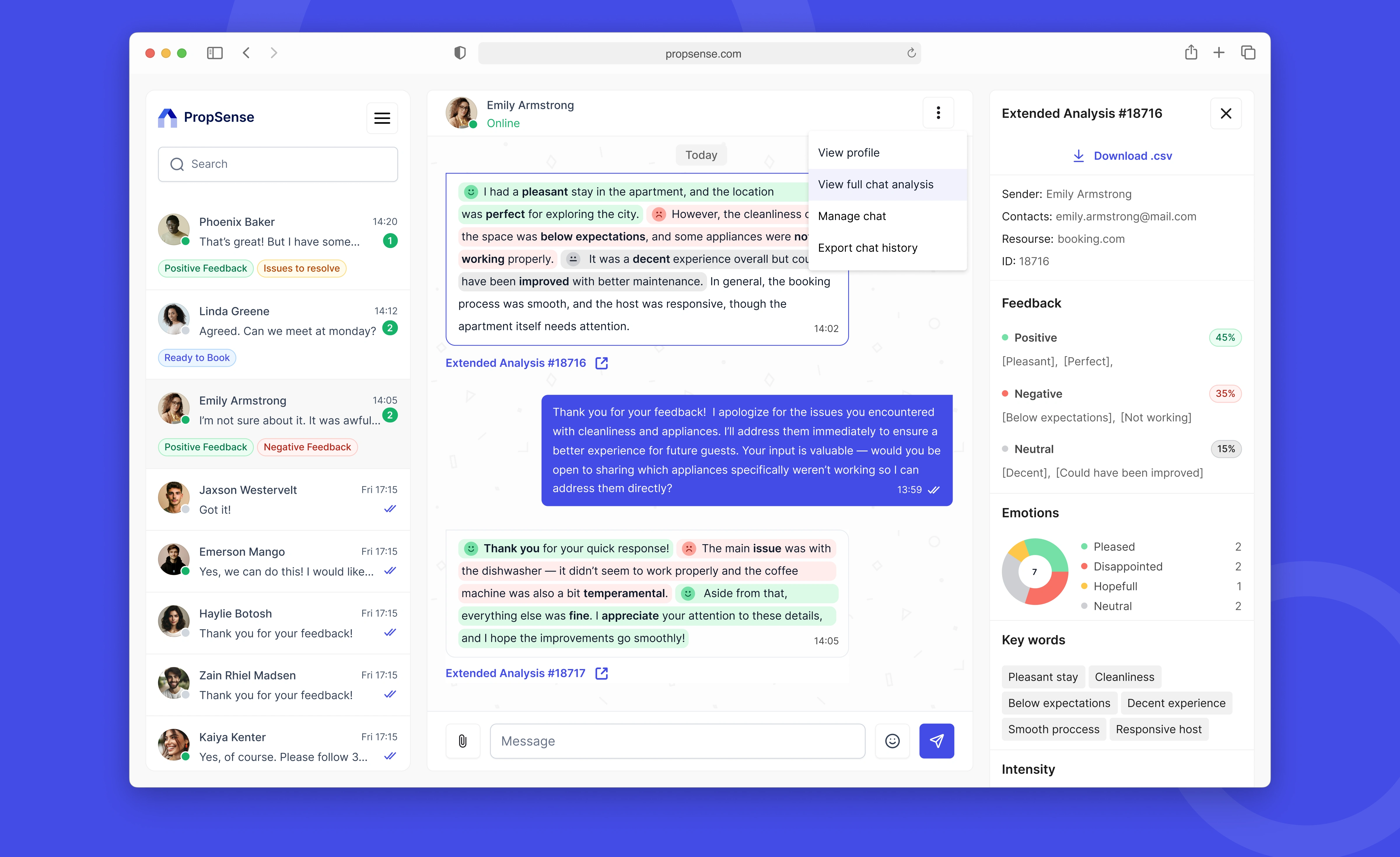Open the browser share icon
The image size is (1400, 857).
coord(1191,52)
